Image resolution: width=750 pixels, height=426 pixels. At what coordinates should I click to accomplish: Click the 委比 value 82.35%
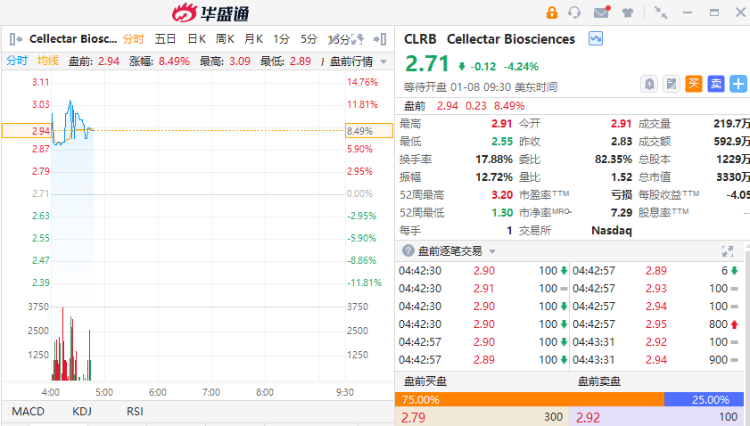tap(613, 159)
